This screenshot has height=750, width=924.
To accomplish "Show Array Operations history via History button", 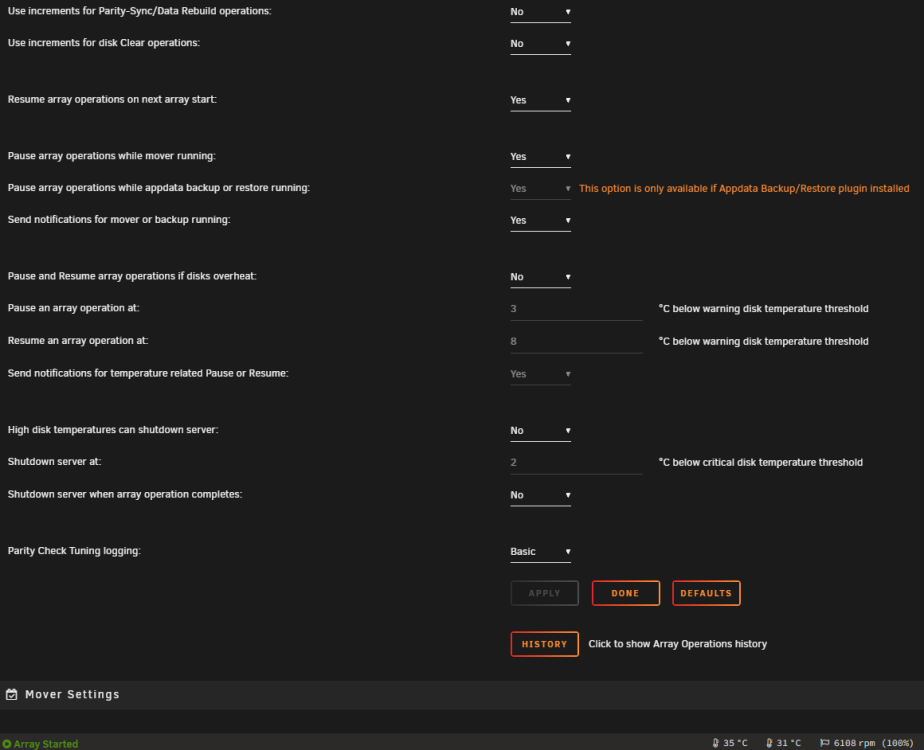I will tap(544, 645).
